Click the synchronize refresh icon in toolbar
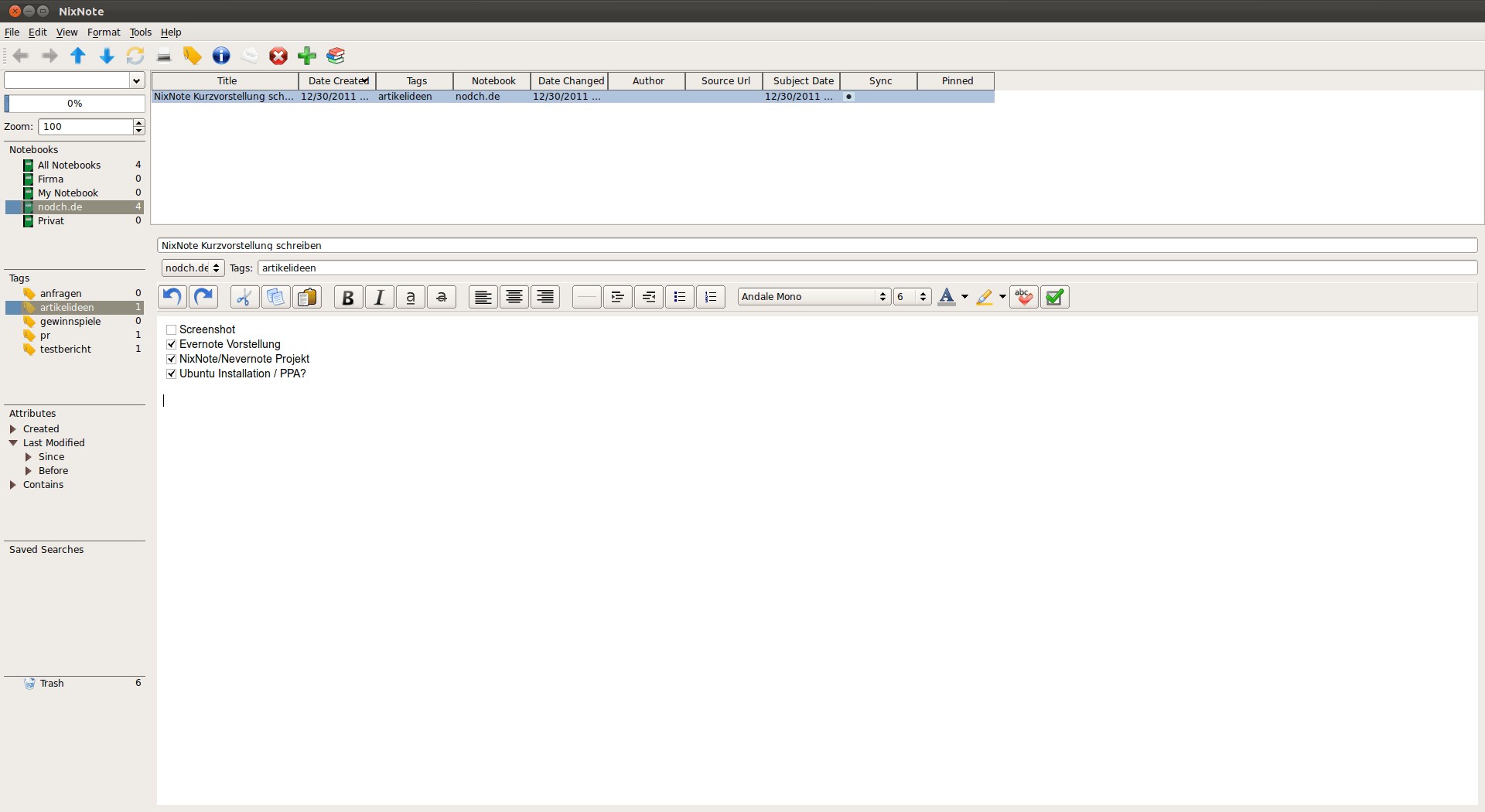1485x812 pixels. [135, 56]
